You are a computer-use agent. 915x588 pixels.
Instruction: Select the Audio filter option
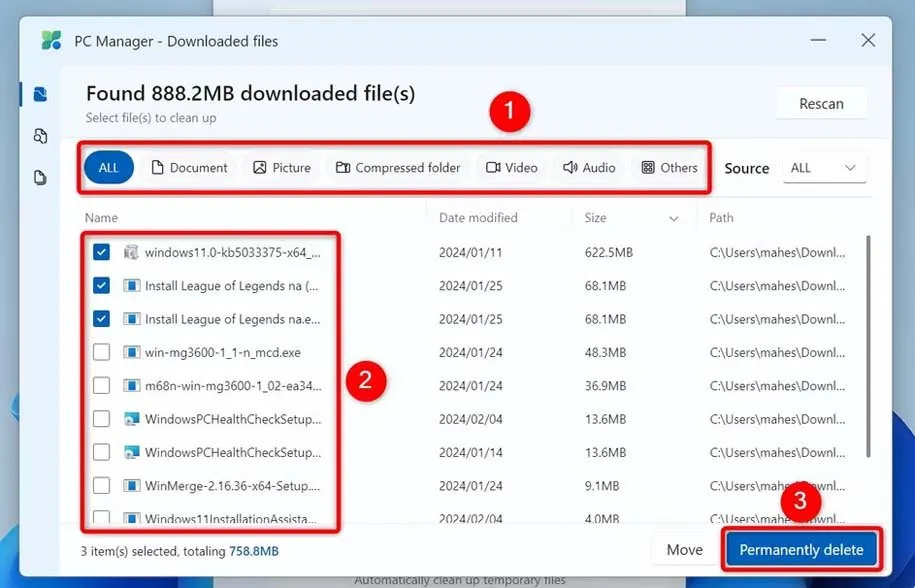pos(589,168)
